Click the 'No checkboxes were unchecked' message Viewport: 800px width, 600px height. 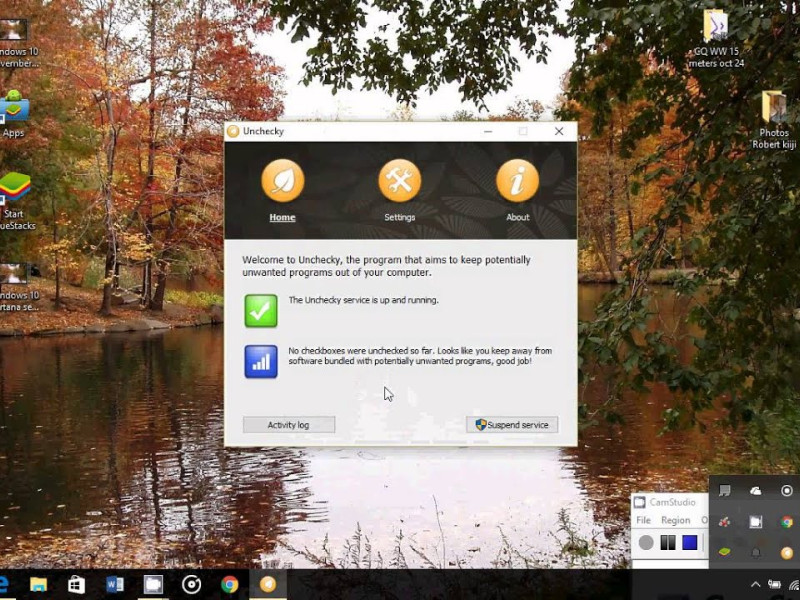tap(420, 356)
